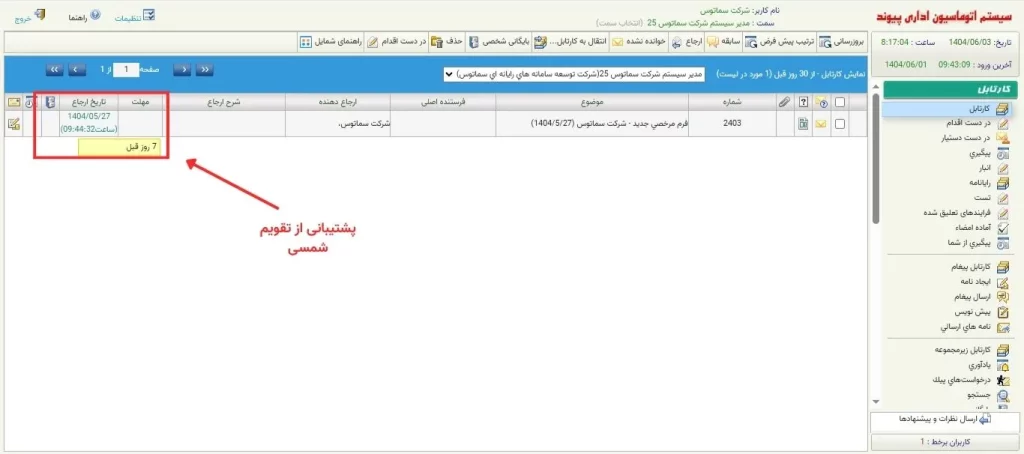Sort by مهلت column header
Screen dimensions: 1024x454
(x=140, y=102)
